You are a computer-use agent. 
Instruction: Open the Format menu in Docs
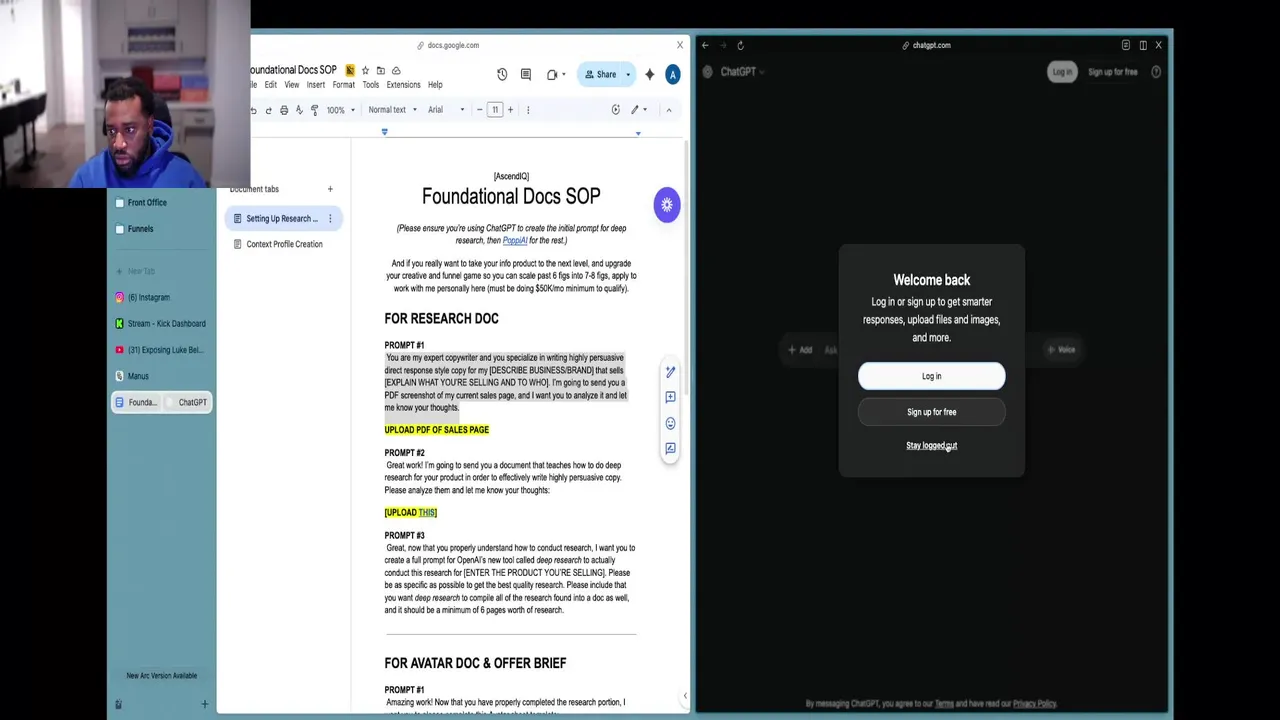(x=344, y=85)
